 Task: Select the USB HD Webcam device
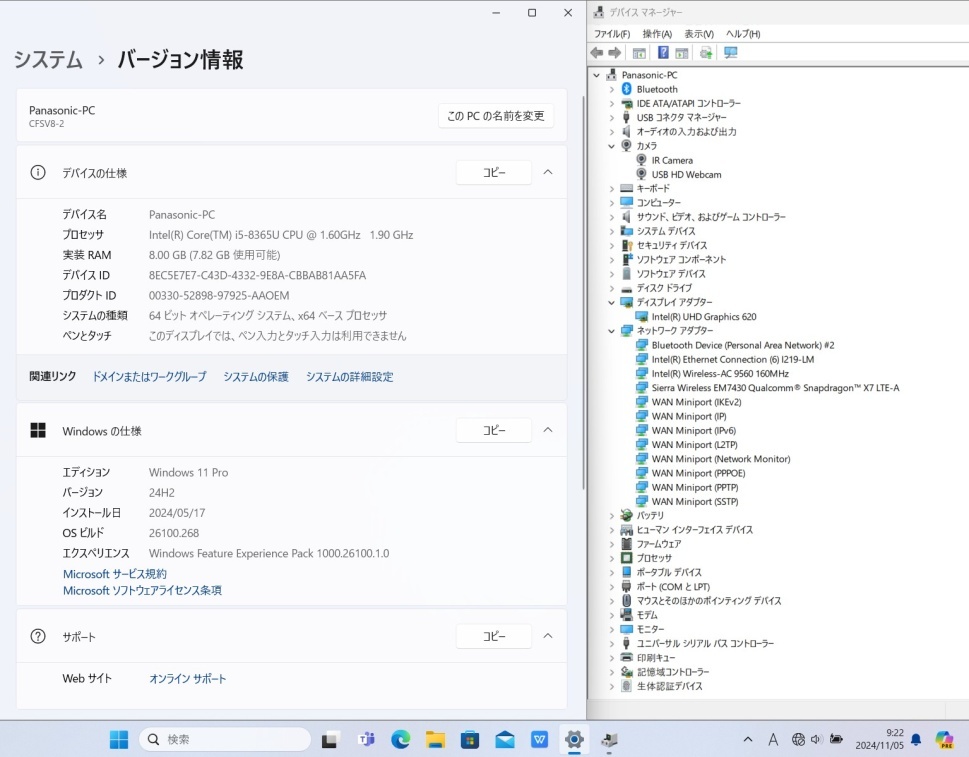tap(686, 174)
